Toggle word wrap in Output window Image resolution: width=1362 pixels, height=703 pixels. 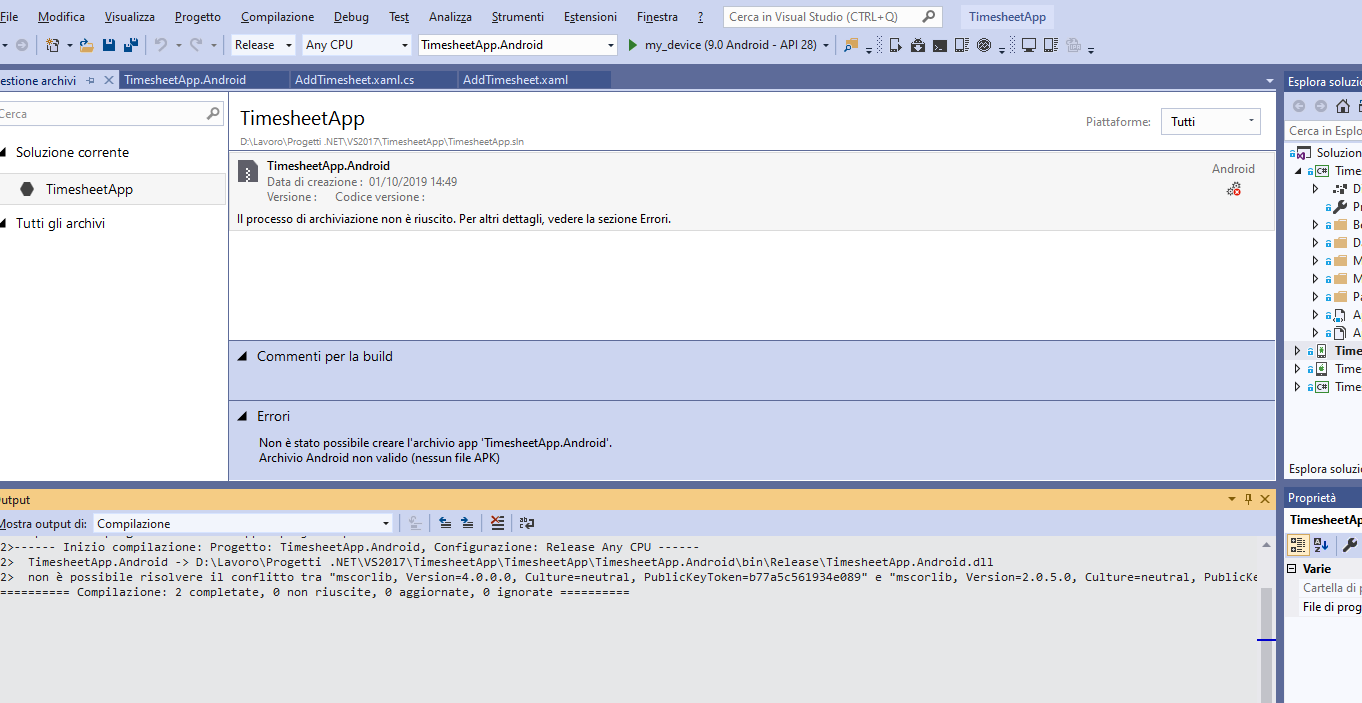click(x=527, y=523)
